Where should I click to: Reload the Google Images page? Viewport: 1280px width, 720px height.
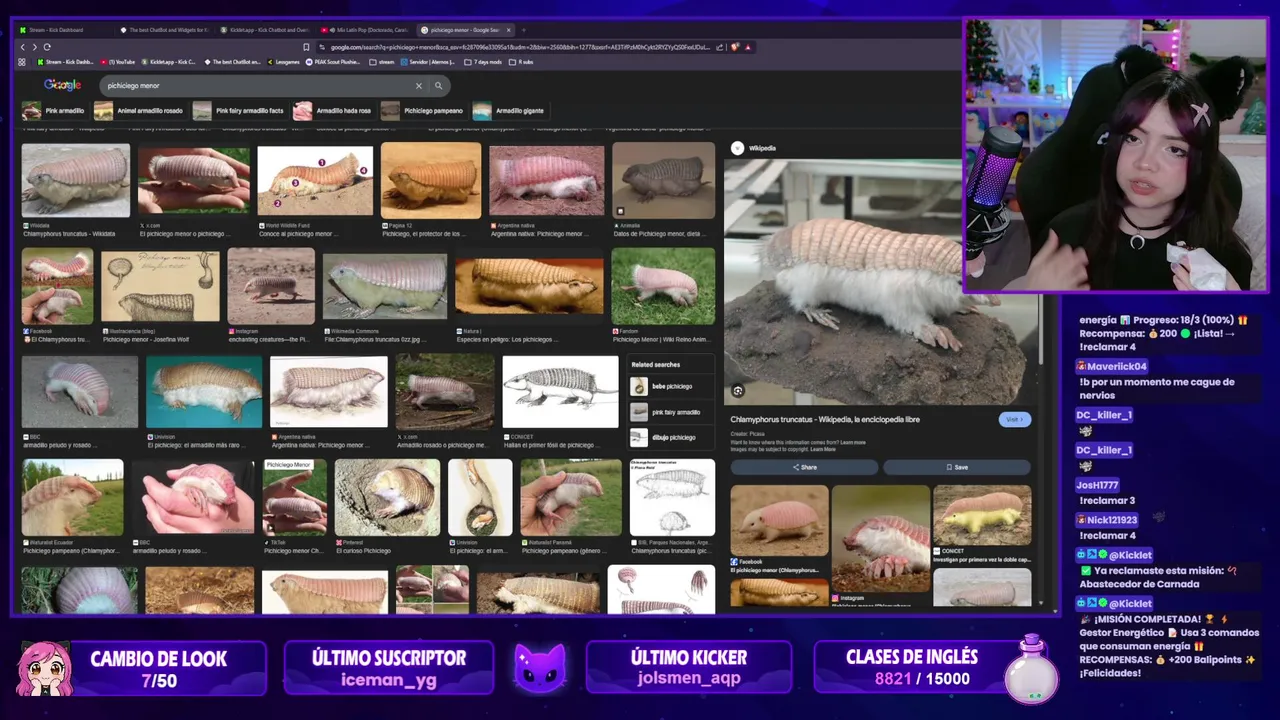pyautogui.click(x=46, y=47)
